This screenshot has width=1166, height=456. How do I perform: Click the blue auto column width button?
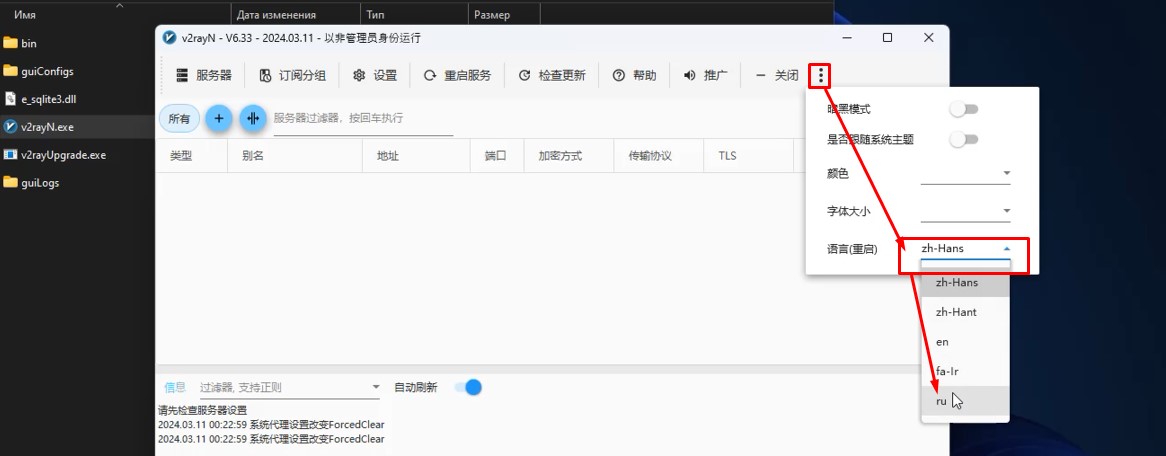[253, 118]
